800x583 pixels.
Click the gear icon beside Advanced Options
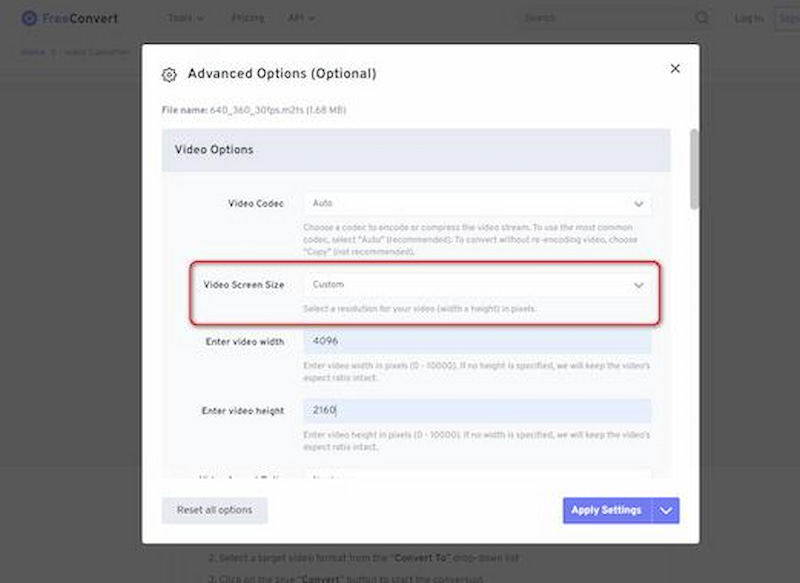click(x=169, y=74)
